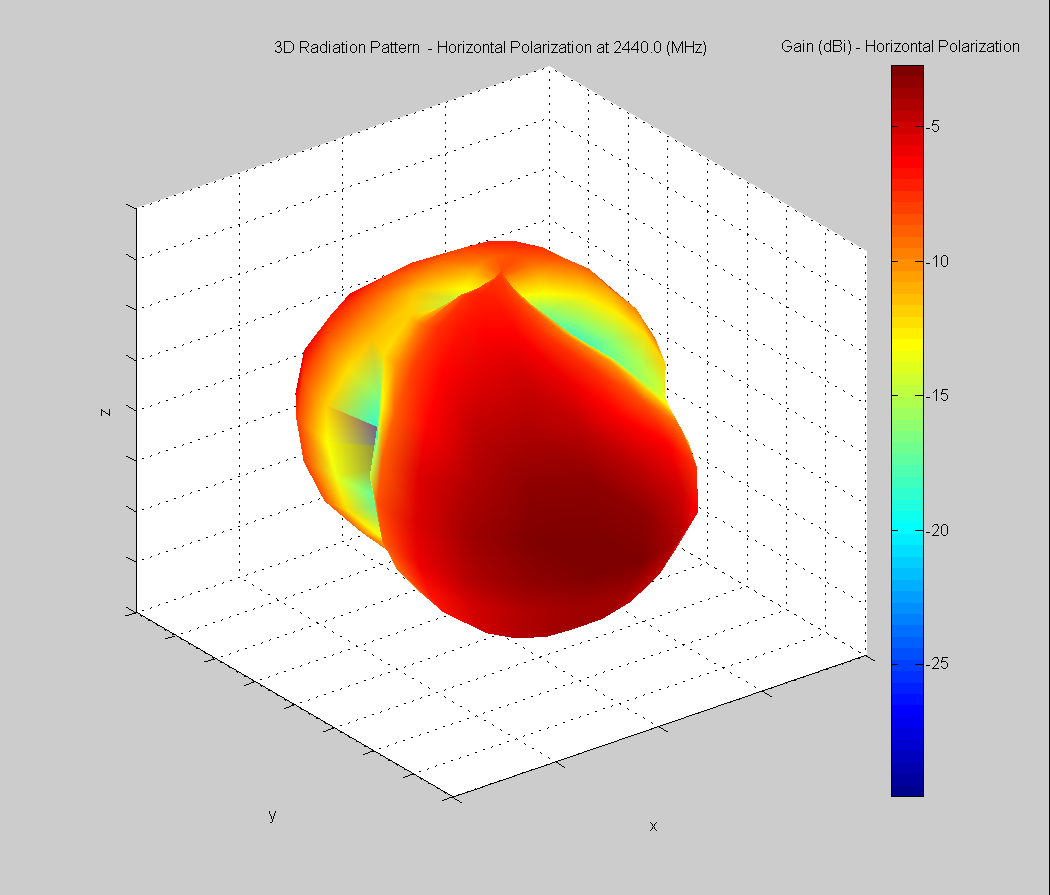Select the Gain (dBi) colorbar title
This screenshot has width=1050, height=895.
tap(899, 47)
